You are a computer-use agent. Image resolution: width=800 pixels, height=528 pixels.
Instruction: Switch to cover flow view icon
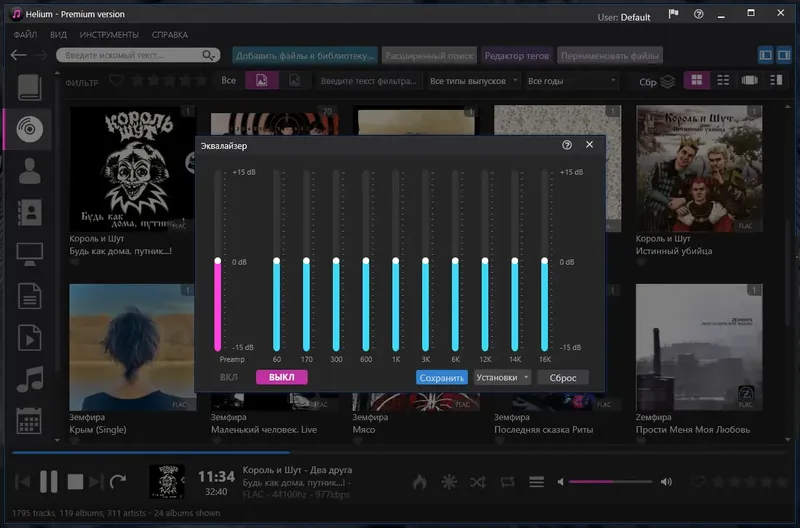point(749,80)
